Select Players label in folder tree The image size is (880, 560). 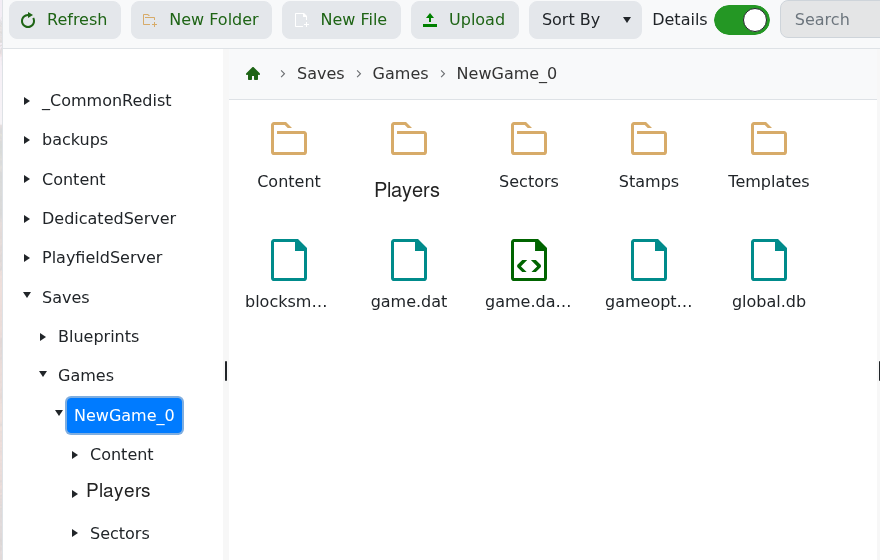118,491
